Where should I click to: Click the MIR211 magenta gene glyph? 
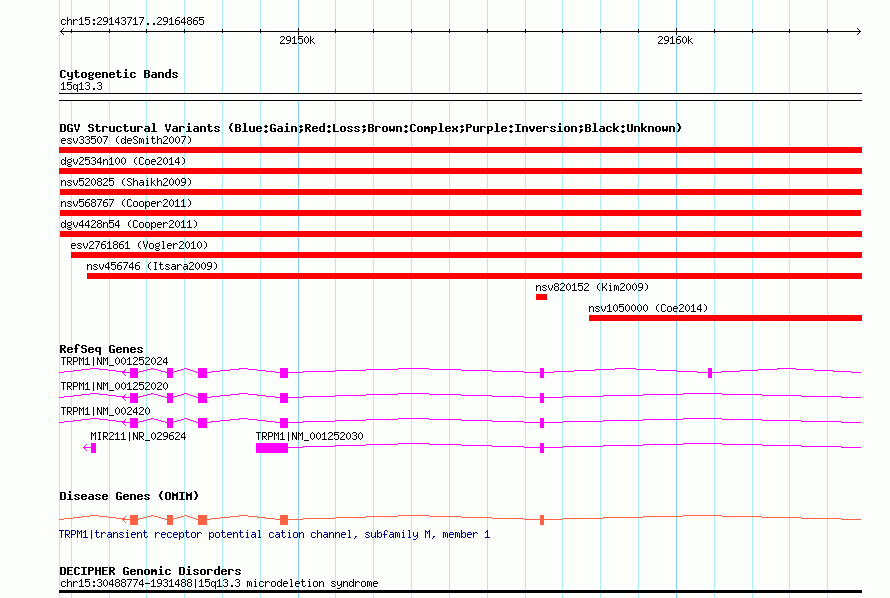90,448
